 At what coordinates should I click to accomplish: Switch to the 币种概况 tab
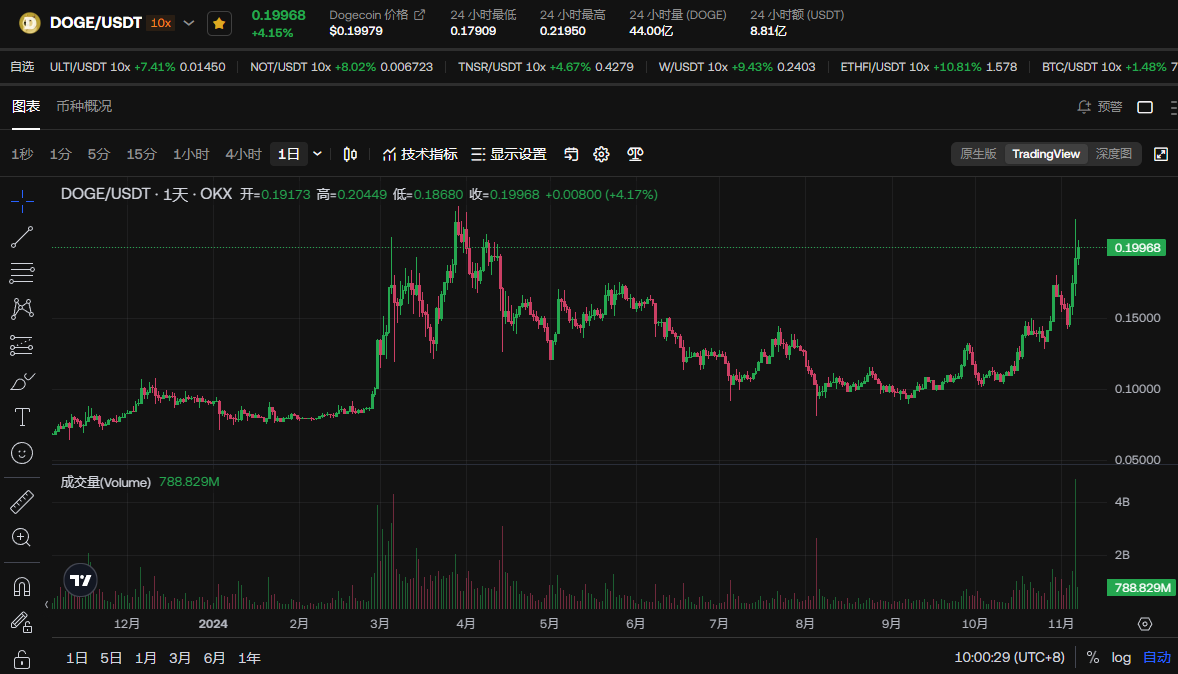coord(84,106)
